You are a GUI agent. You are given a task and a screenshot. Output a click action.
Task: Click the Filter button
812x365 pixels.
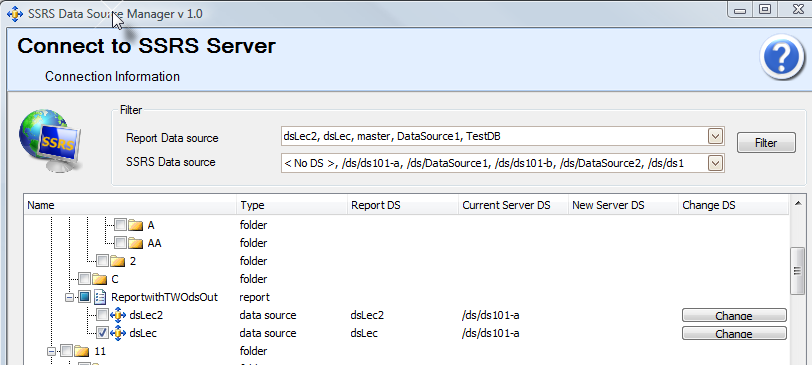point(766,143)
